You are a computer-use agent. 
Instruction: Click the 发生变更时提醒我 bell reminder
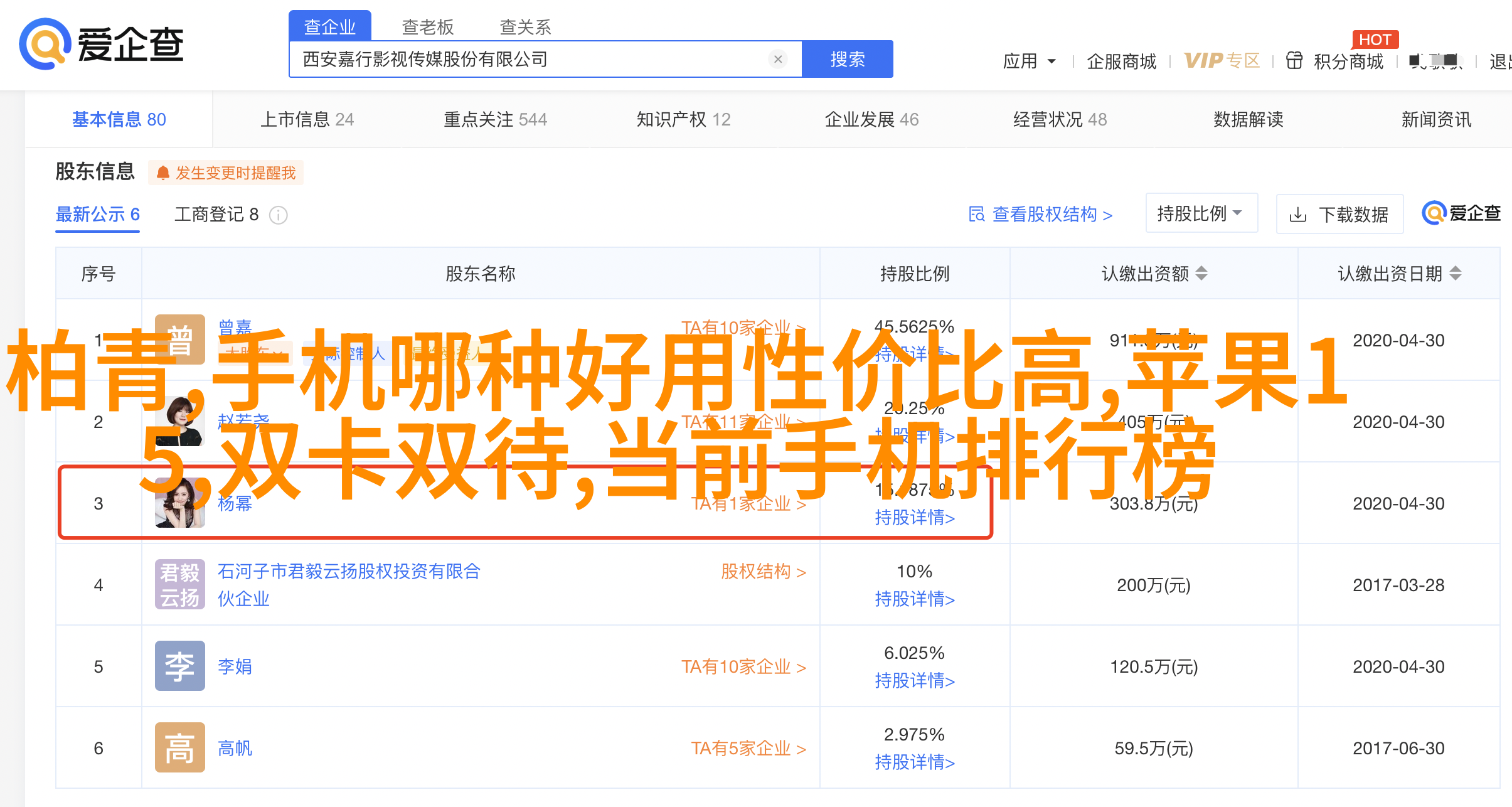(226, 173)
